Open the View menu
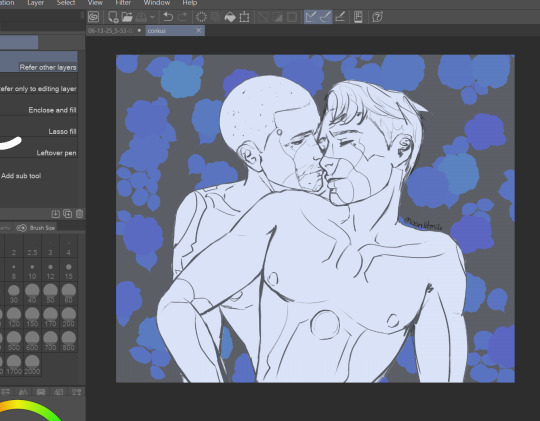The height and width of the screenshot is (421, 540). (x=95, y=3)
